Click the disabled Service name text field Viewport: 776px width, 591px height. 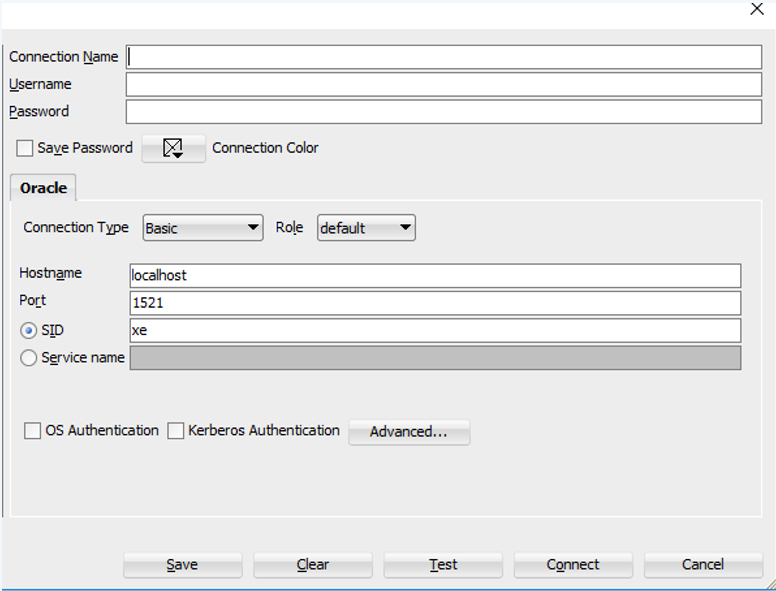[436, 357]
